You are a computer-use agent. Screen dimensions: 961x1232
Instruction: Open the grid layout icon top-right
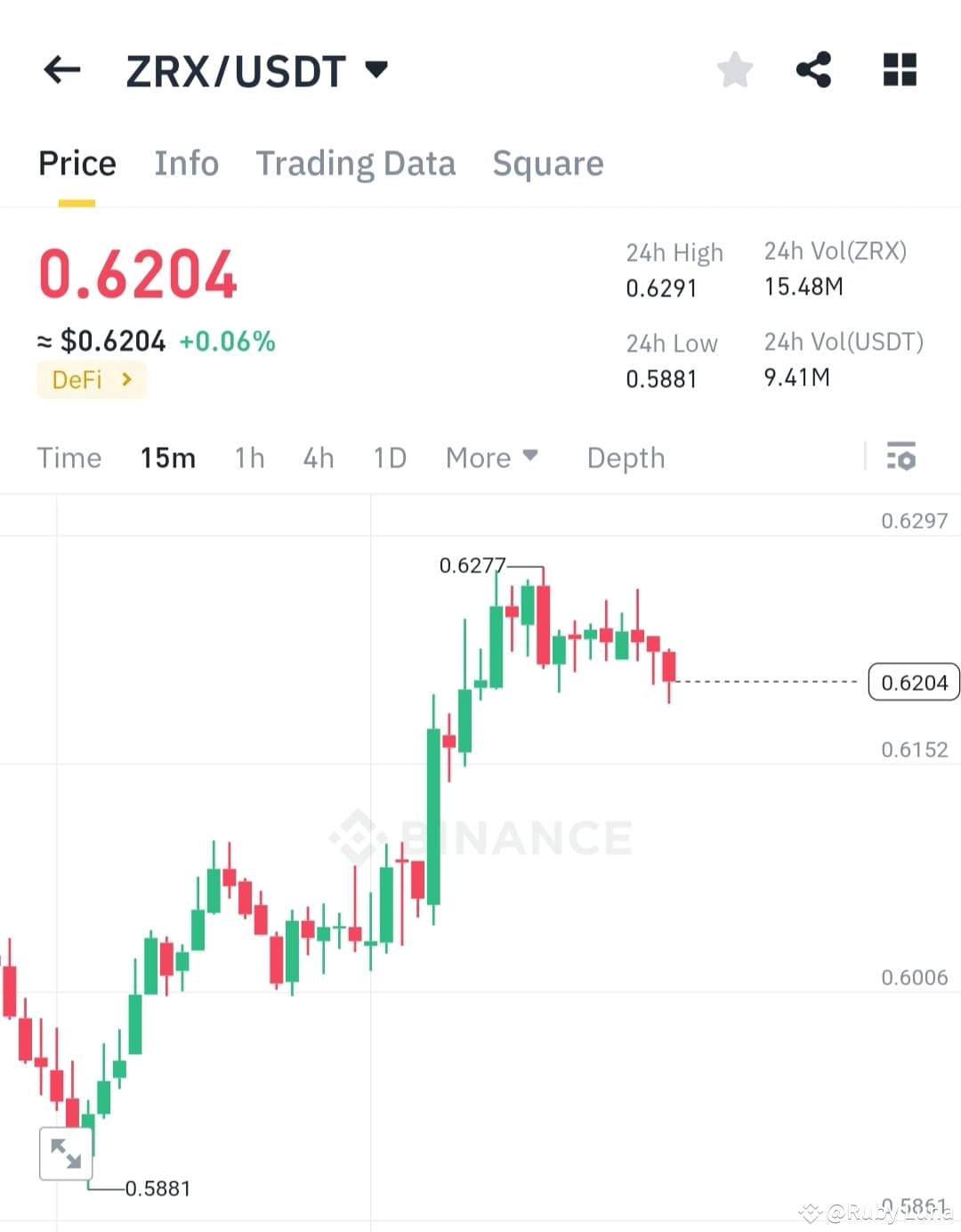coord(900,70)
